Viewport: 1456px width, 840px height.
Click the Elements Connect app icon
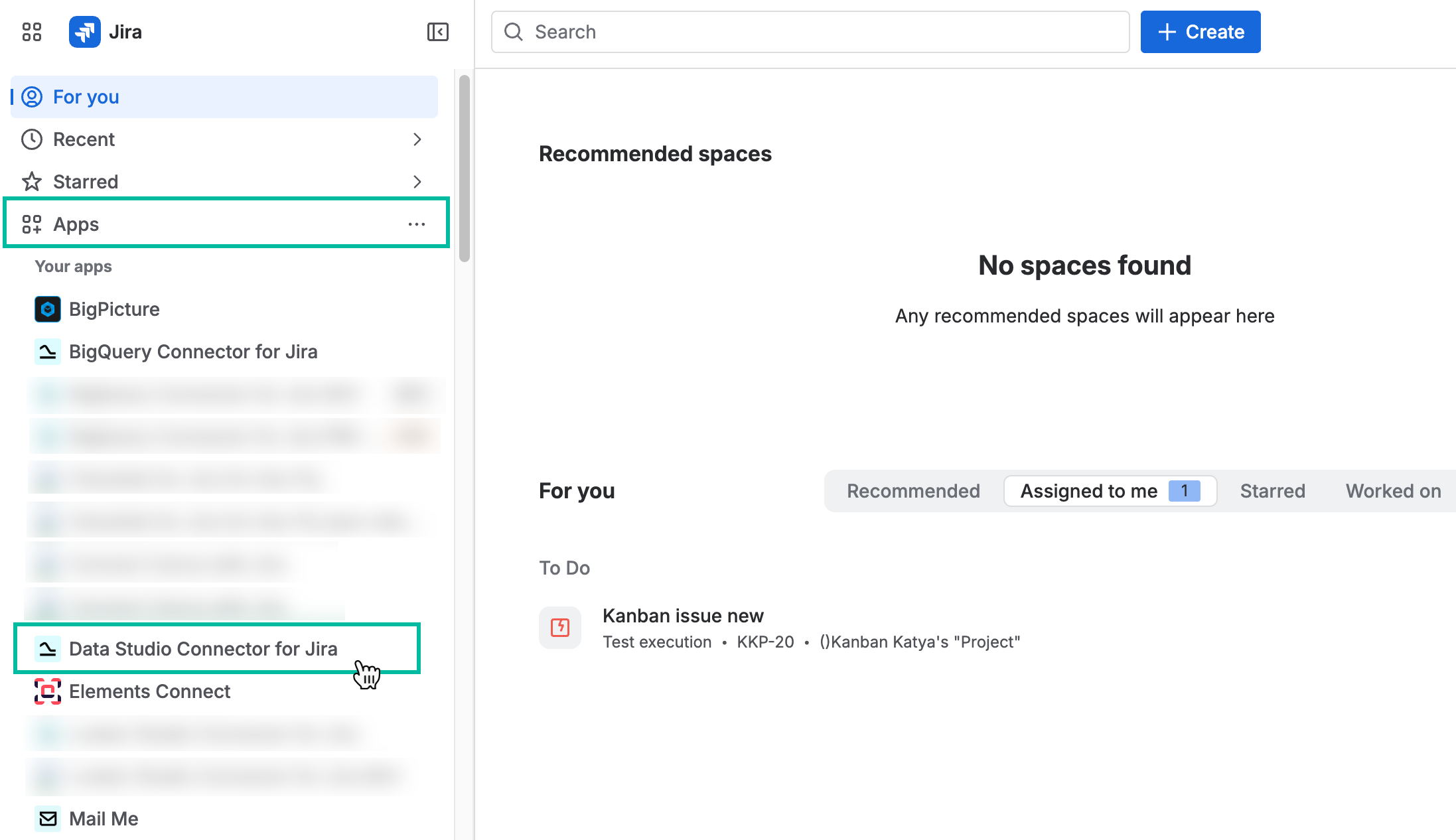pos(48,691)
